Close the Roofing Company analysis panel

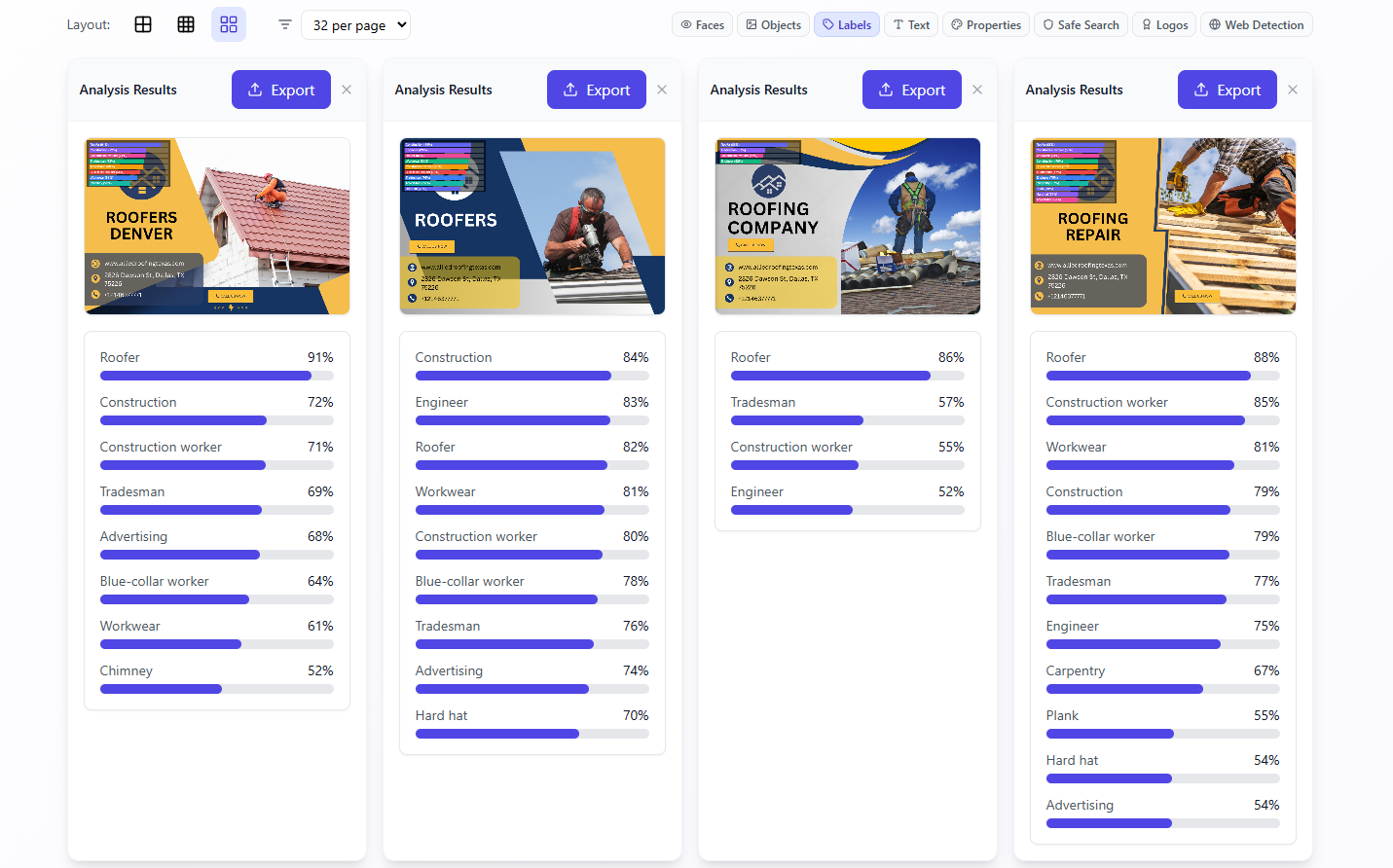(977, 90)
